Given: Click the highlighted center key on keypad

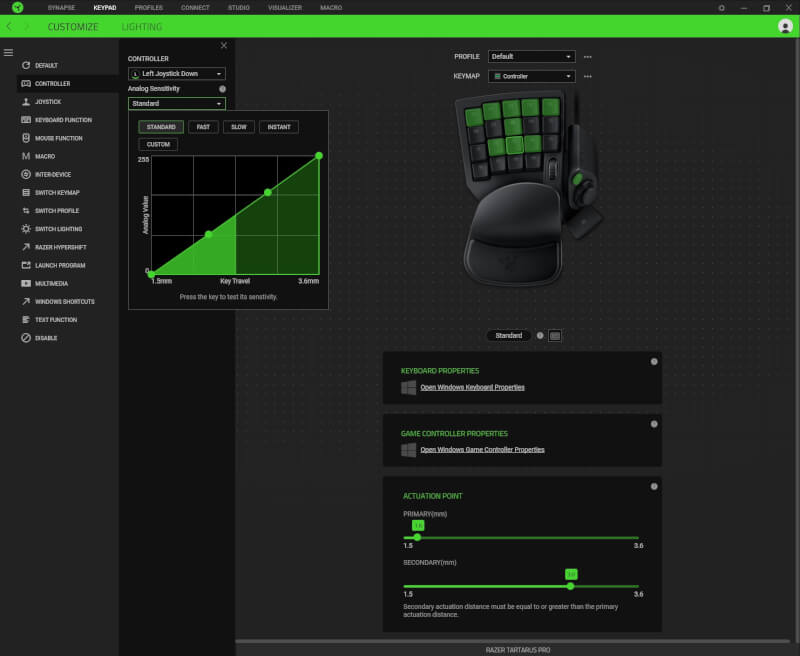Looking at the screenshot, I should click(x=514, y=145).
